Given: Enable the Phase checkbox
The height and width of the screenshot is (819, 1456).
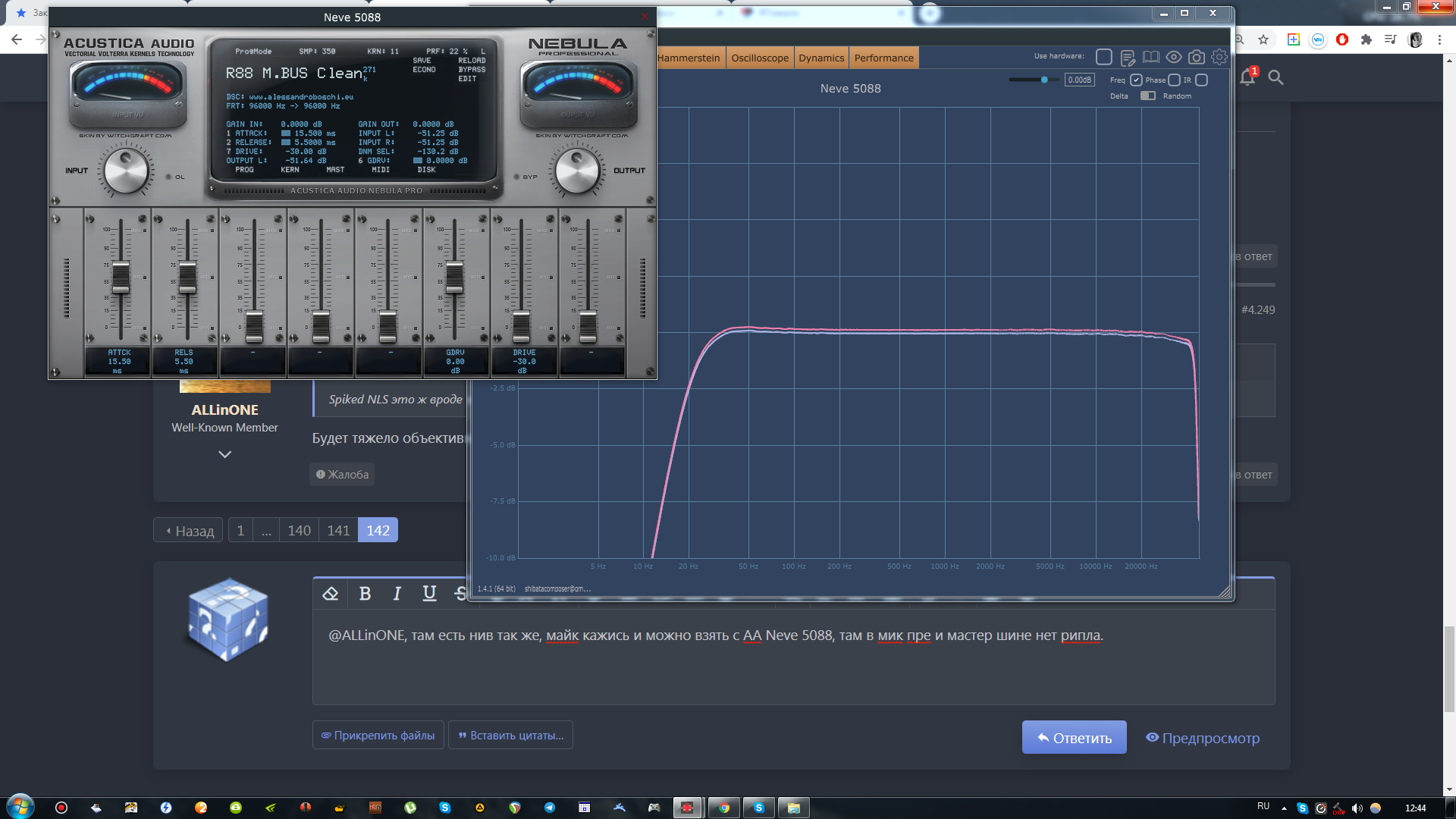Looking at the screenshot, I should click(1174, 80).
